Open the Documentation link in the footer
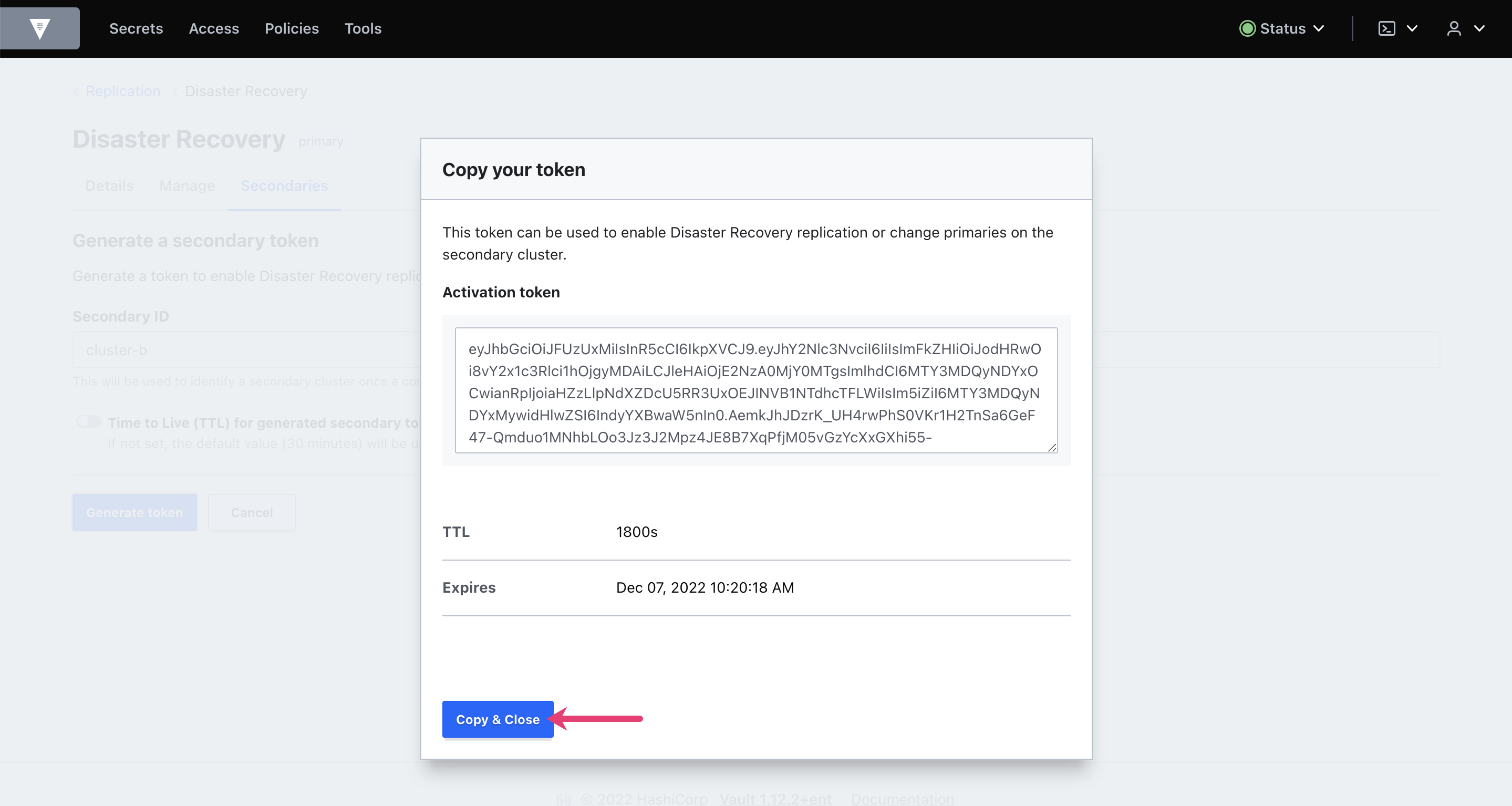The height and width of the screenshot is (806, 1512). [x=902, y=799]
